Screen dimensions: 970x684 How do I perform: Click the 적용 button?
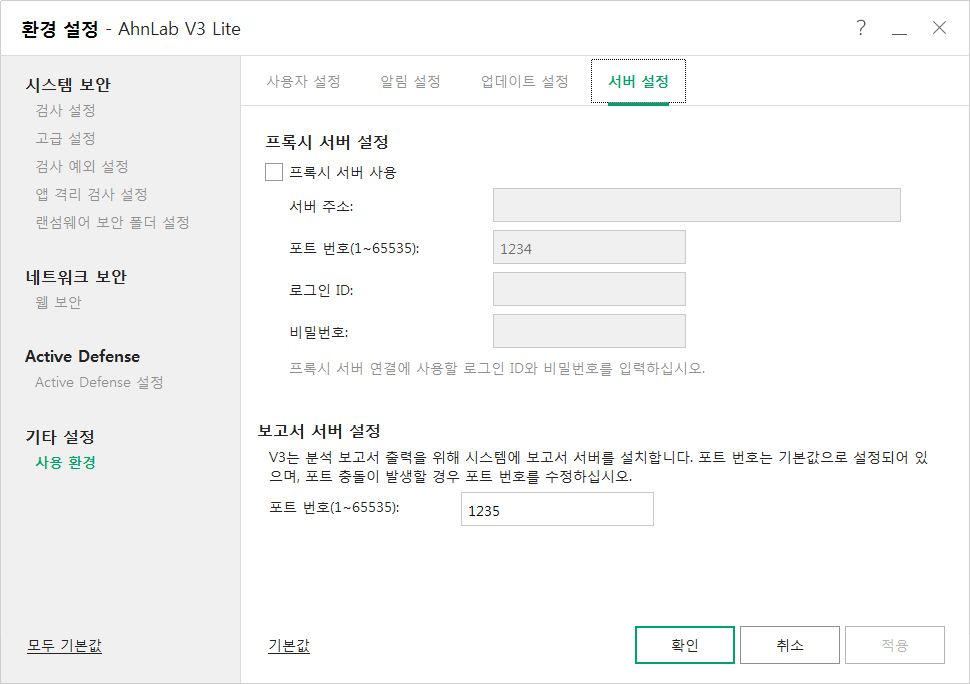pos(895,645)
